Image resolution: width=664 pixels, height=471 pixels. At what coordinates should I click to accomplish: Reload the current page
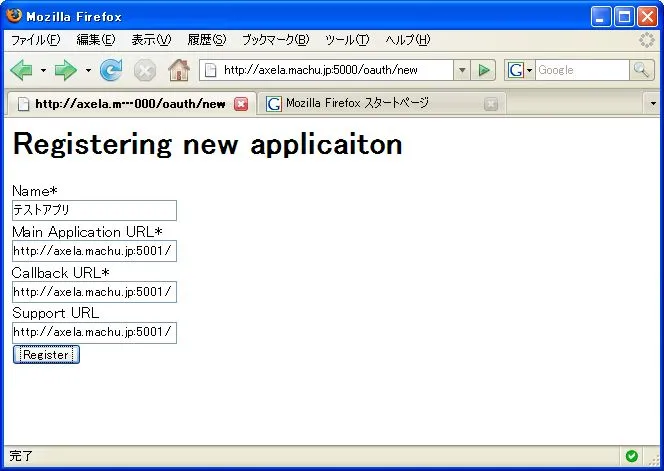pos(111,70)
